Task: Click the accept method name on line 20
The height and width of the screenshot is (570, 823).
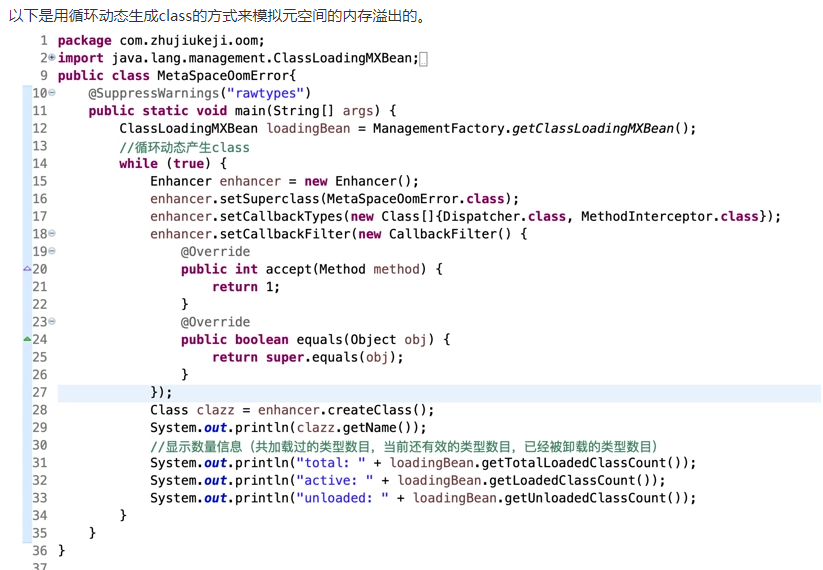Action: [x=289, y=269]
